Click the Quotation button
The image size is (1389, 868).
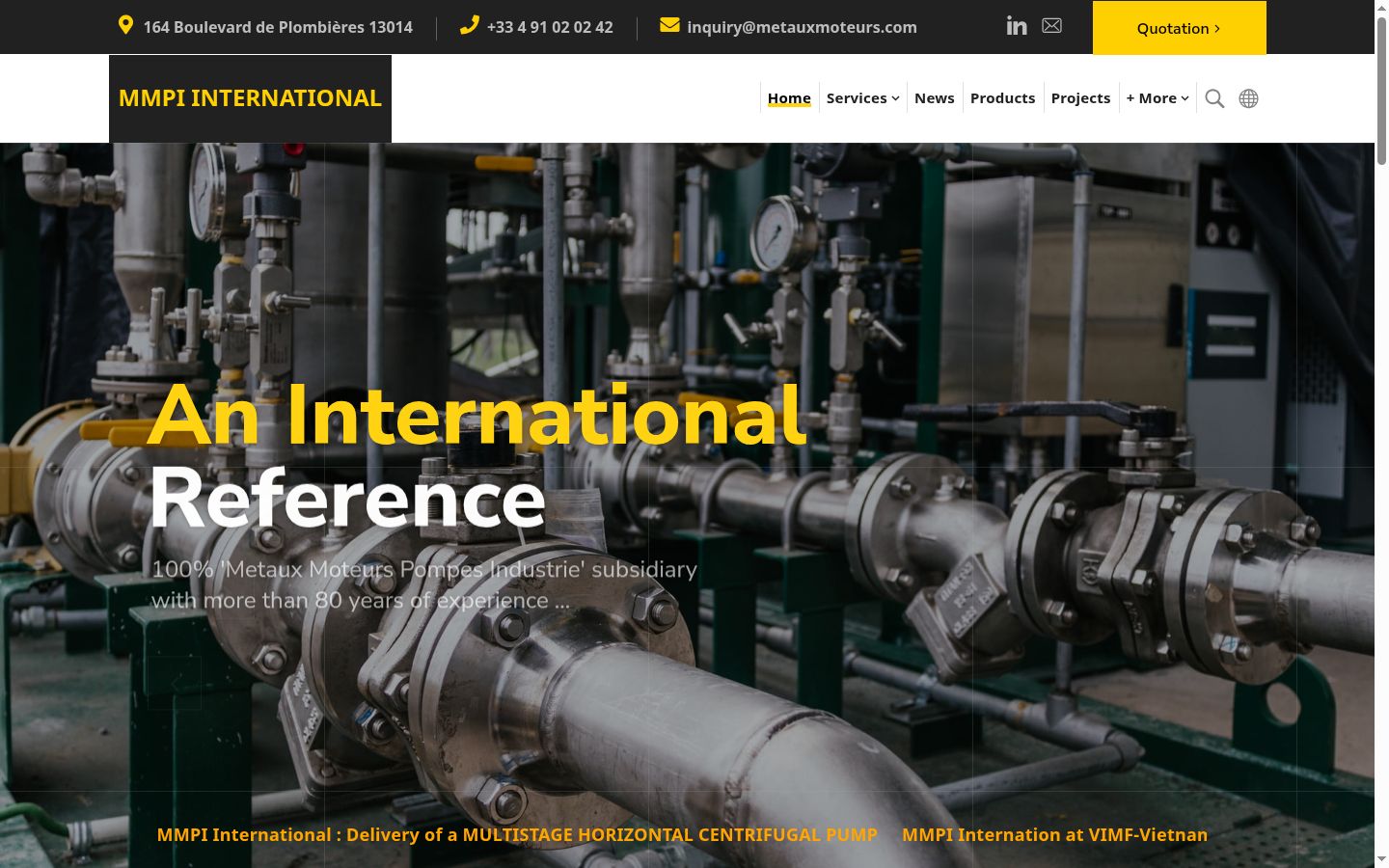pyautogui.click(x=1179, y=28)
